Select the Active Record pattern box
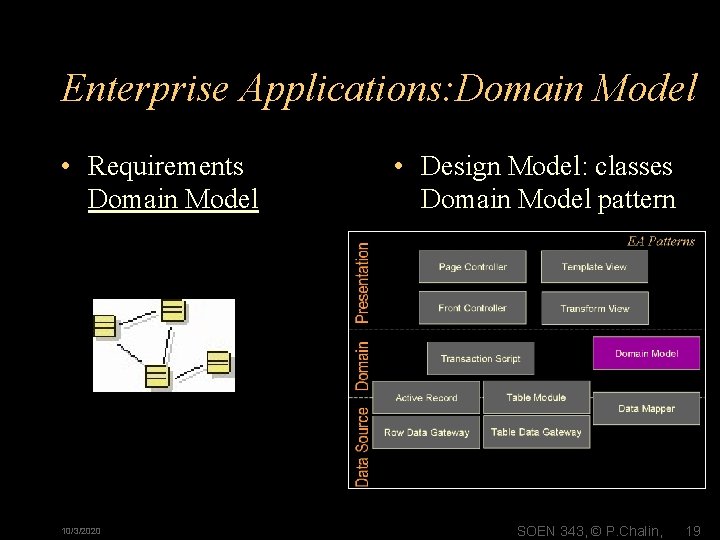The height and width of the screenshot is (540, 720). tap(426, 398)
